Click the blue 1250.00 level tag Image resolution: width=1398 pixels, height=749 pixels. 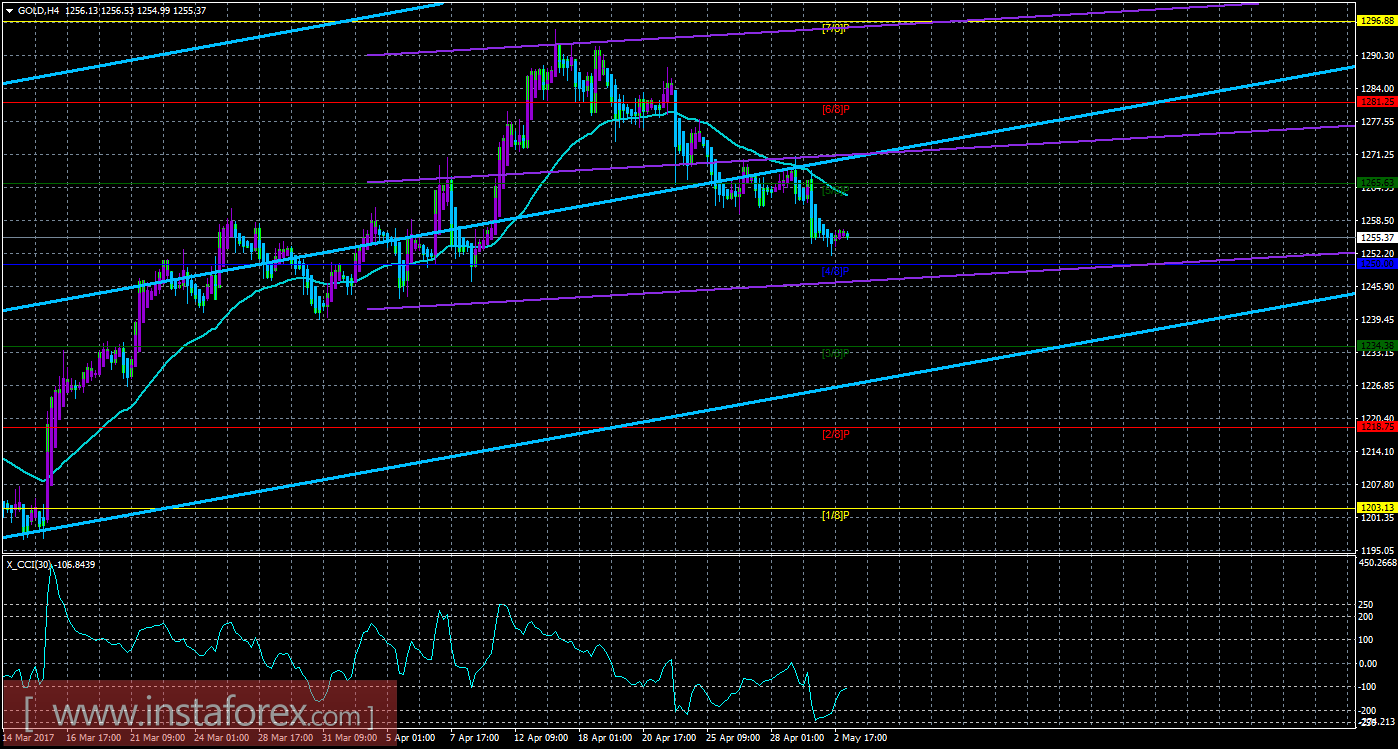click(1377, 264)
